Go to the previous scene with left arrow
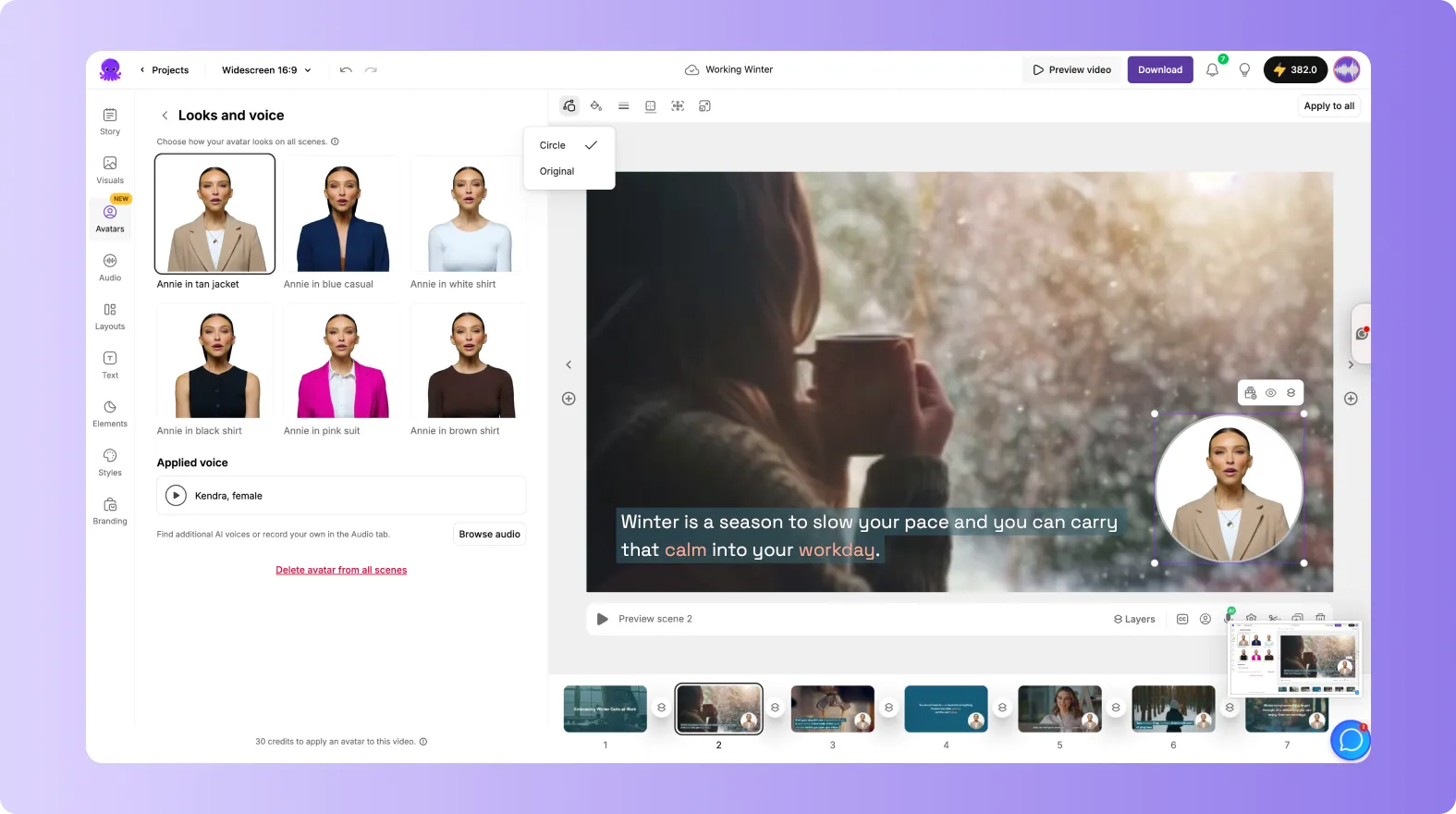The image size is (1456, 814). tap(569, 364)
